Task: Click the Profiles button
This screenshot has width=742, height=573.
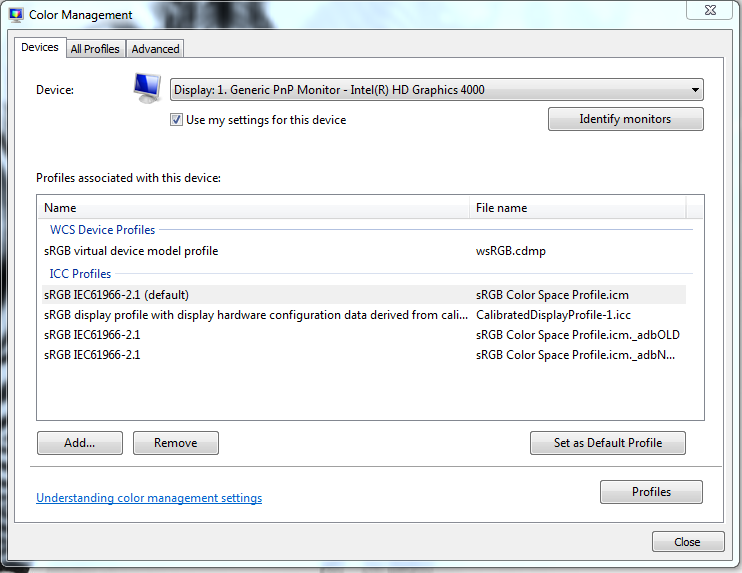Action: 651,492
